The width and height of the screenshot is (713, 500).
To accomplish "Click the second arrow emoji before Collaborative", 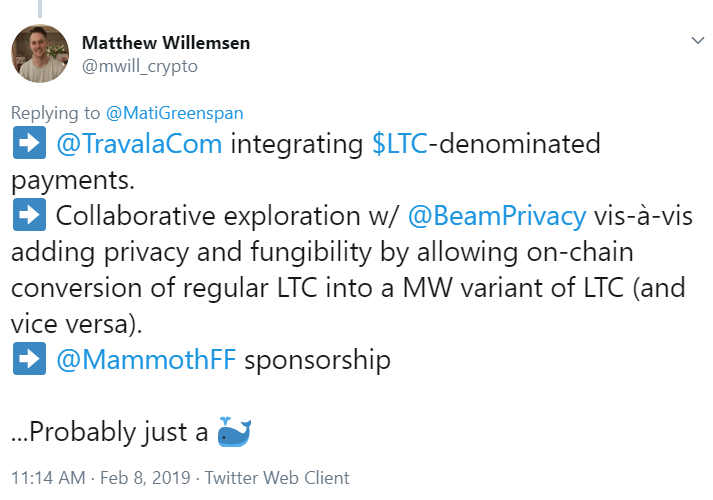I will [27, 216].
